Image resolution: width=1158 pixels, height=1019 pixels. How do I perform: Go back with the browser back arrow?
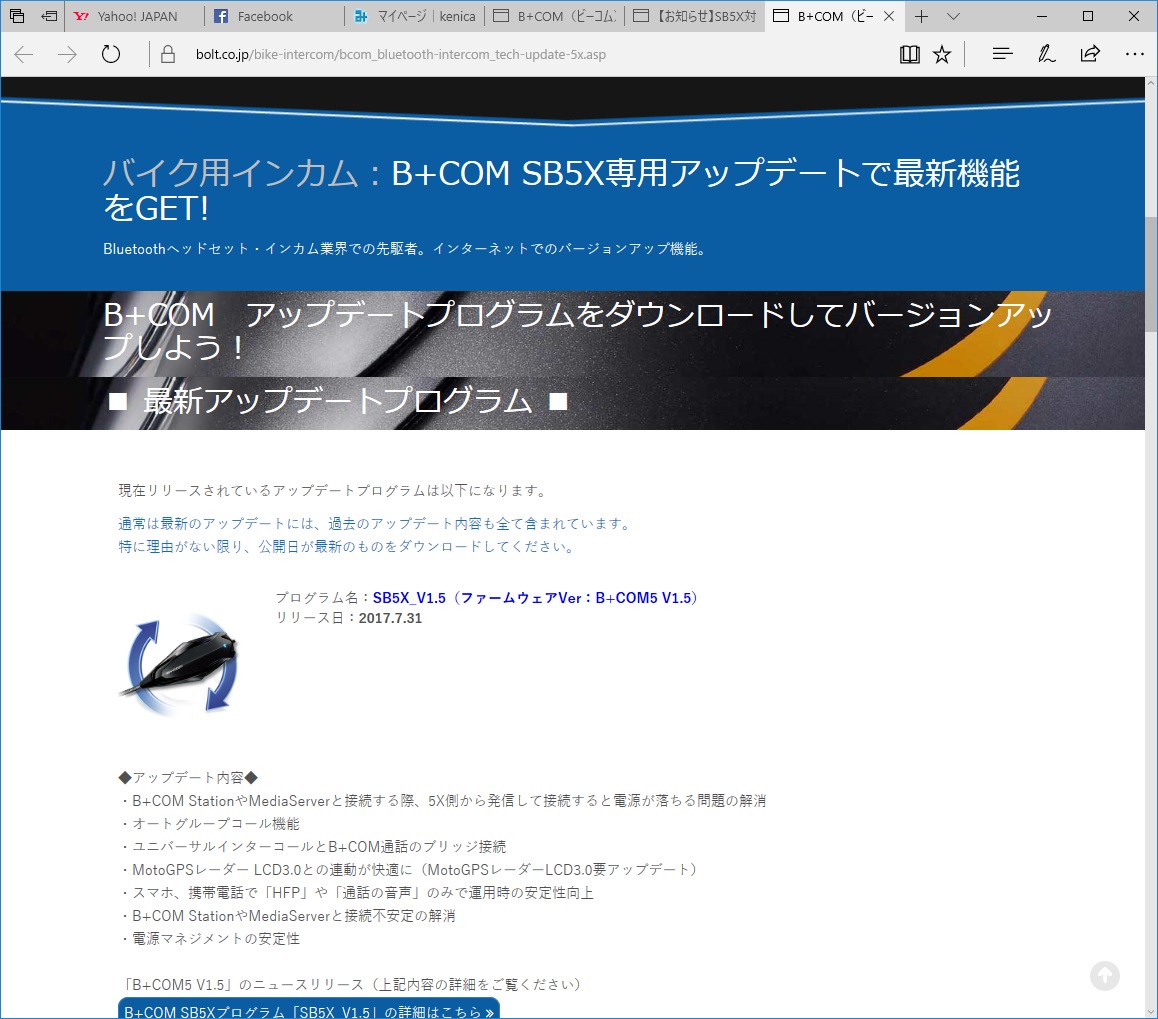pos(24,54)
